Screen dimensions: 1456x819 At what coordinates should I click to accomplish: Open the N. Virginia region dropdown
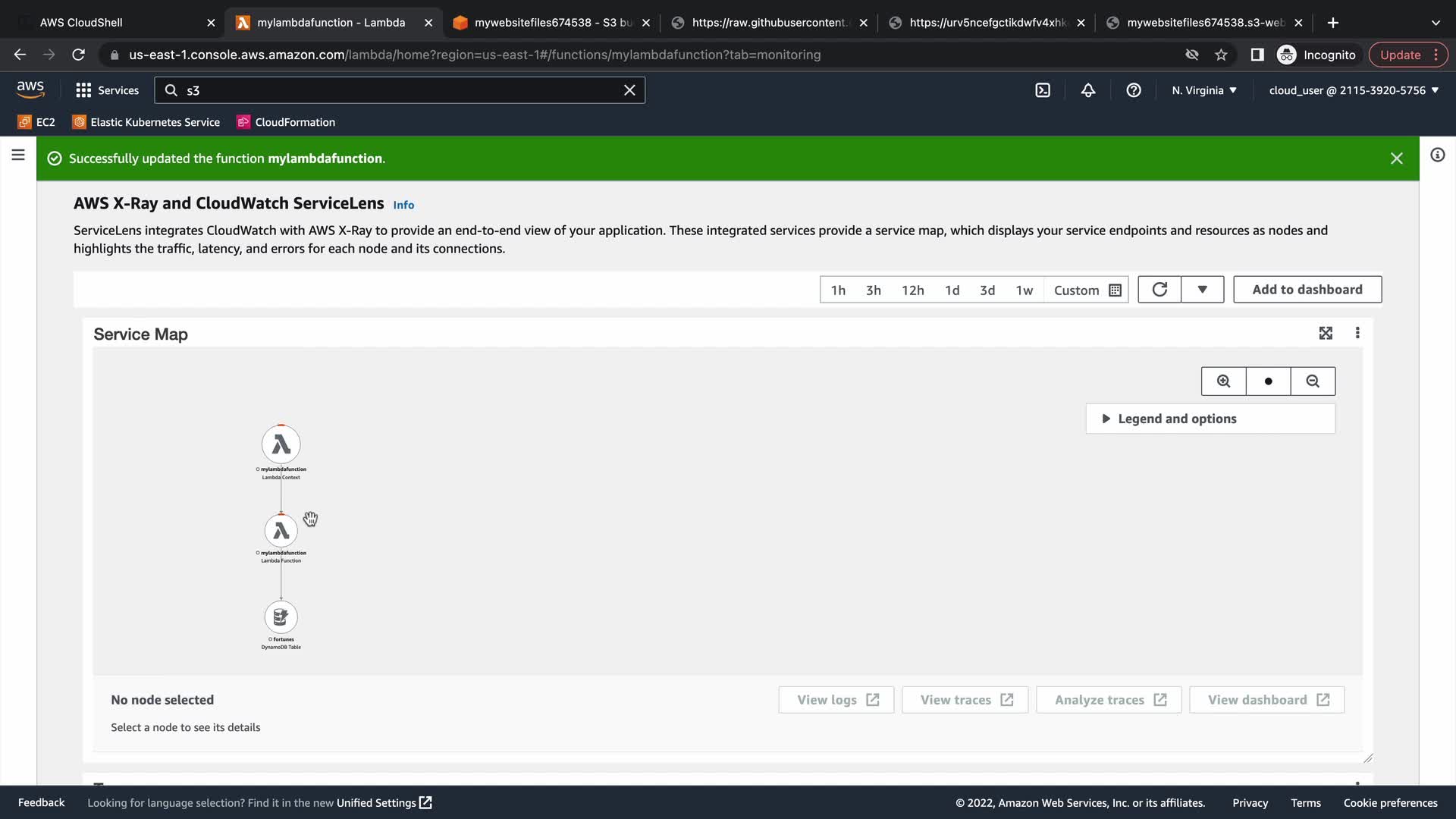[x=1203, y=90]
